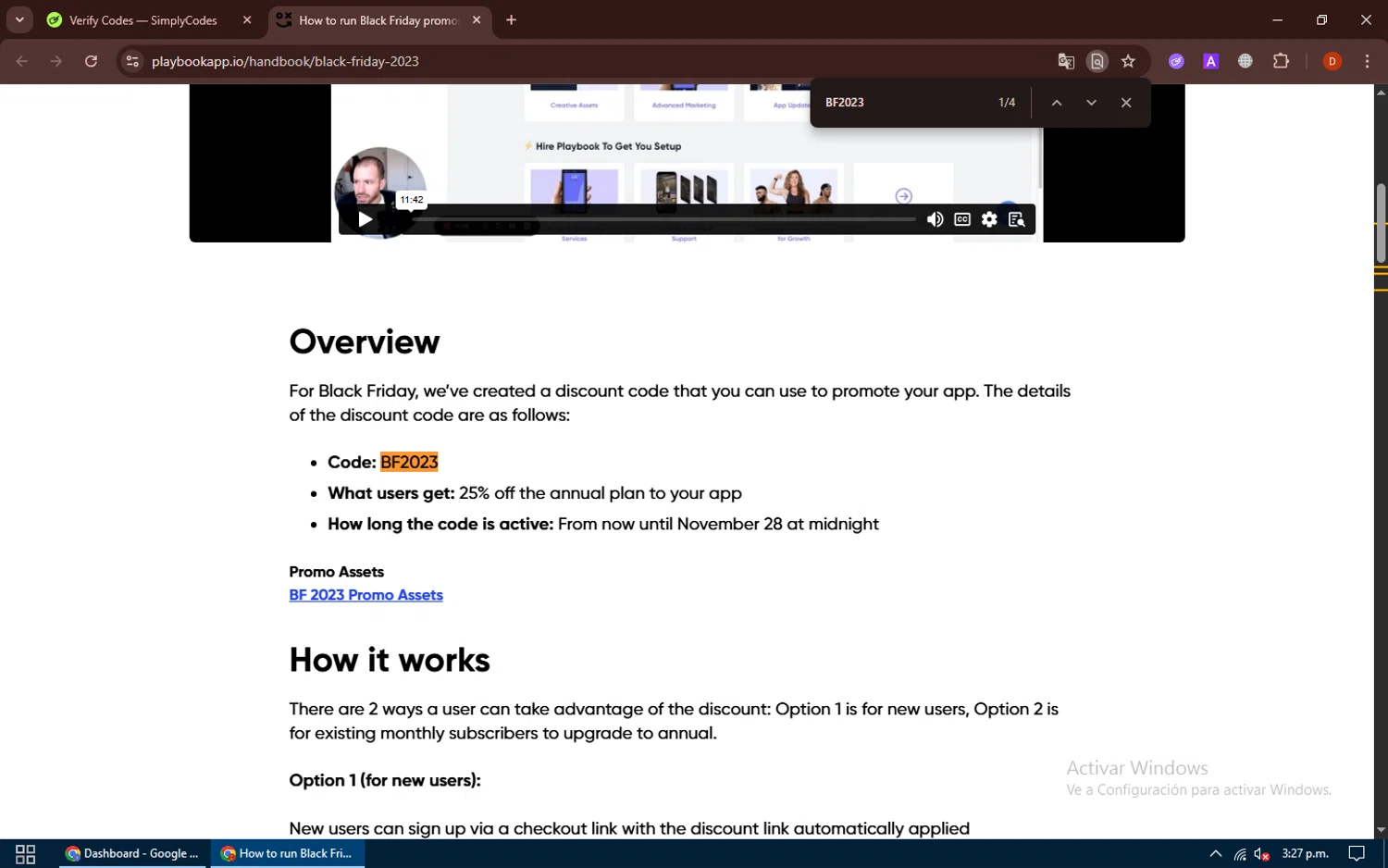Open taskbar clock 3:27 p.m.
This screenshot has width=1388, height=868.
[1305, 854]
